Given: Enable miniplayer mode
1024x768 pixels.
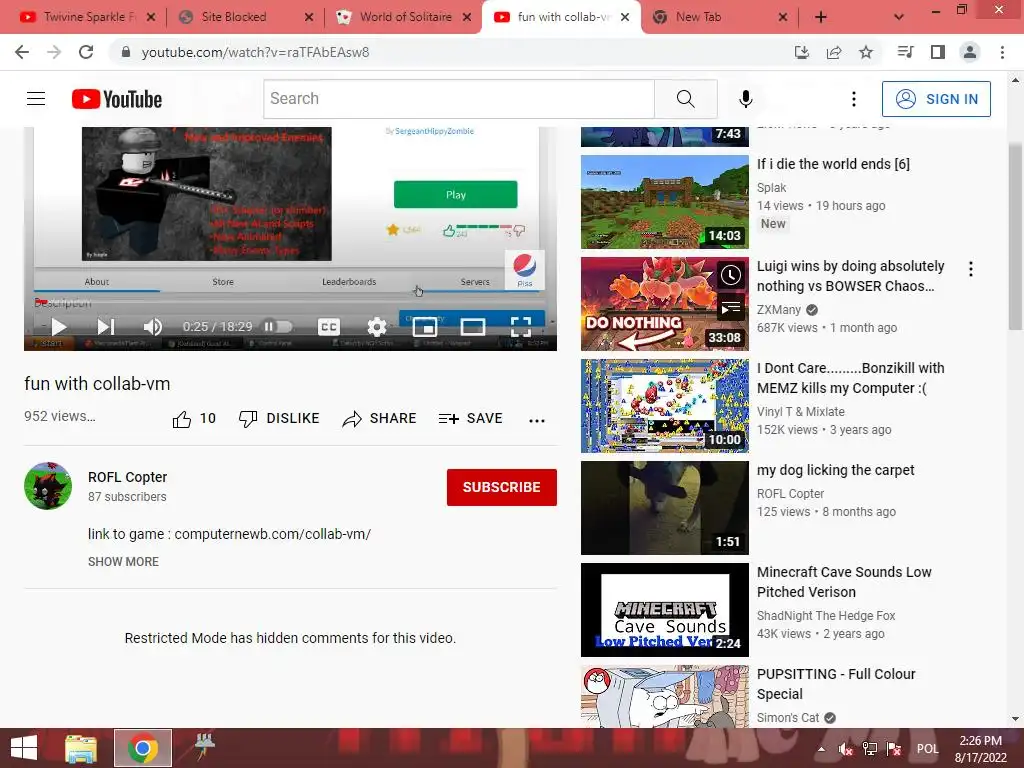Looking at the screenshot, I should pyautogui.click(x=424, y=327).
